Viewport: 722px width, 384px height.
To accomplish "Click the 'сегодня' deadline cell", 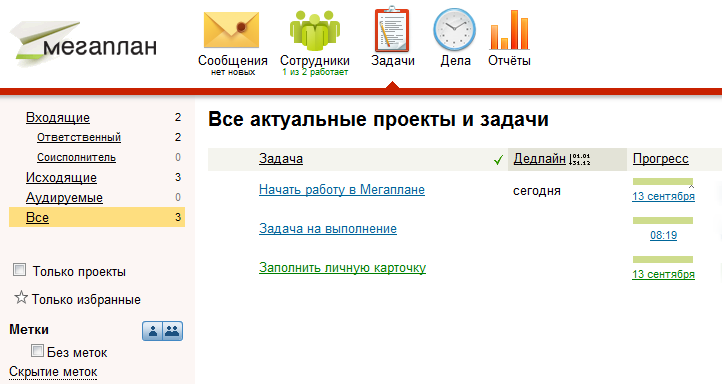I will [x=537, y=191].
